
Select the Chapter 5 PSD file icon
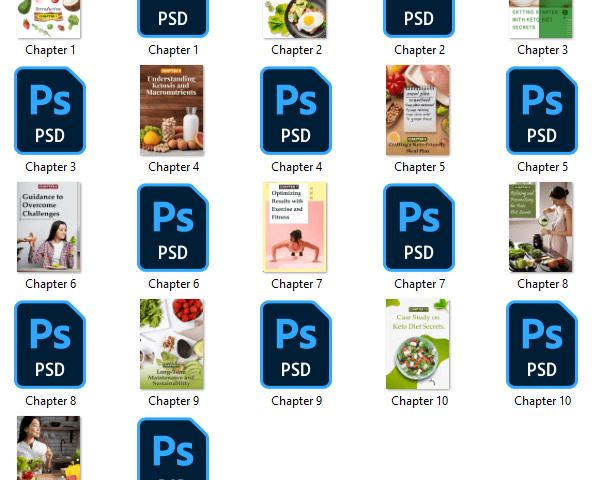coord(542,110)
